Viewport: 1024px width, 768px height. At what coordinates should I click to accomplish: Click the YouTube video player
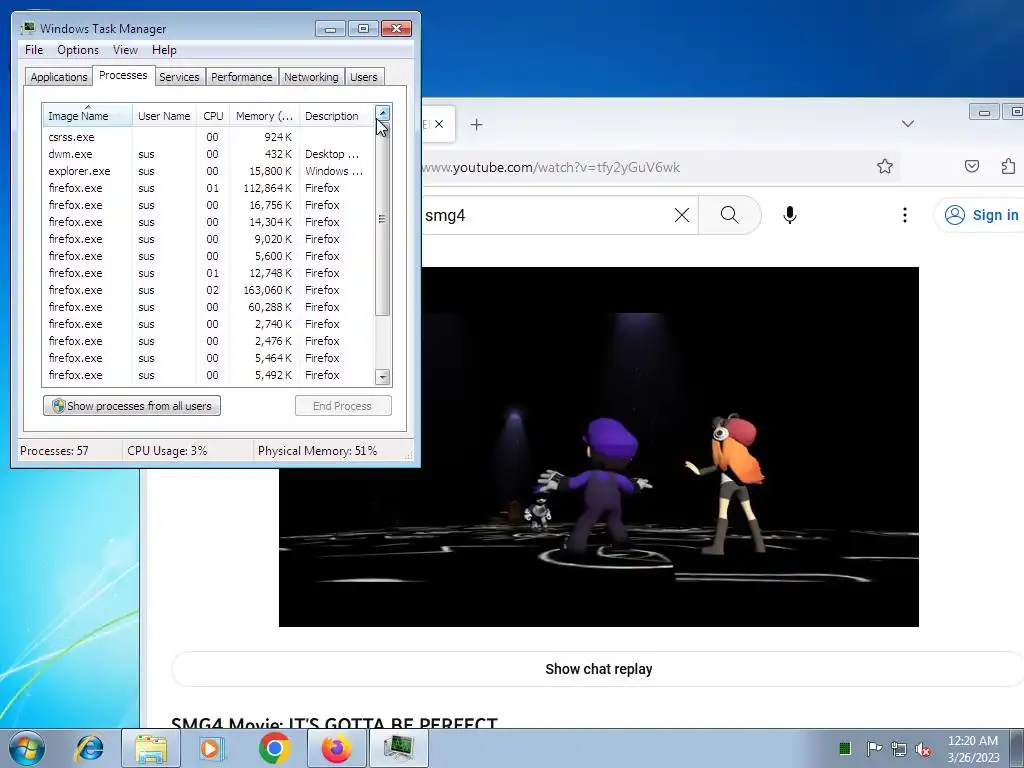tap(599, 447)
